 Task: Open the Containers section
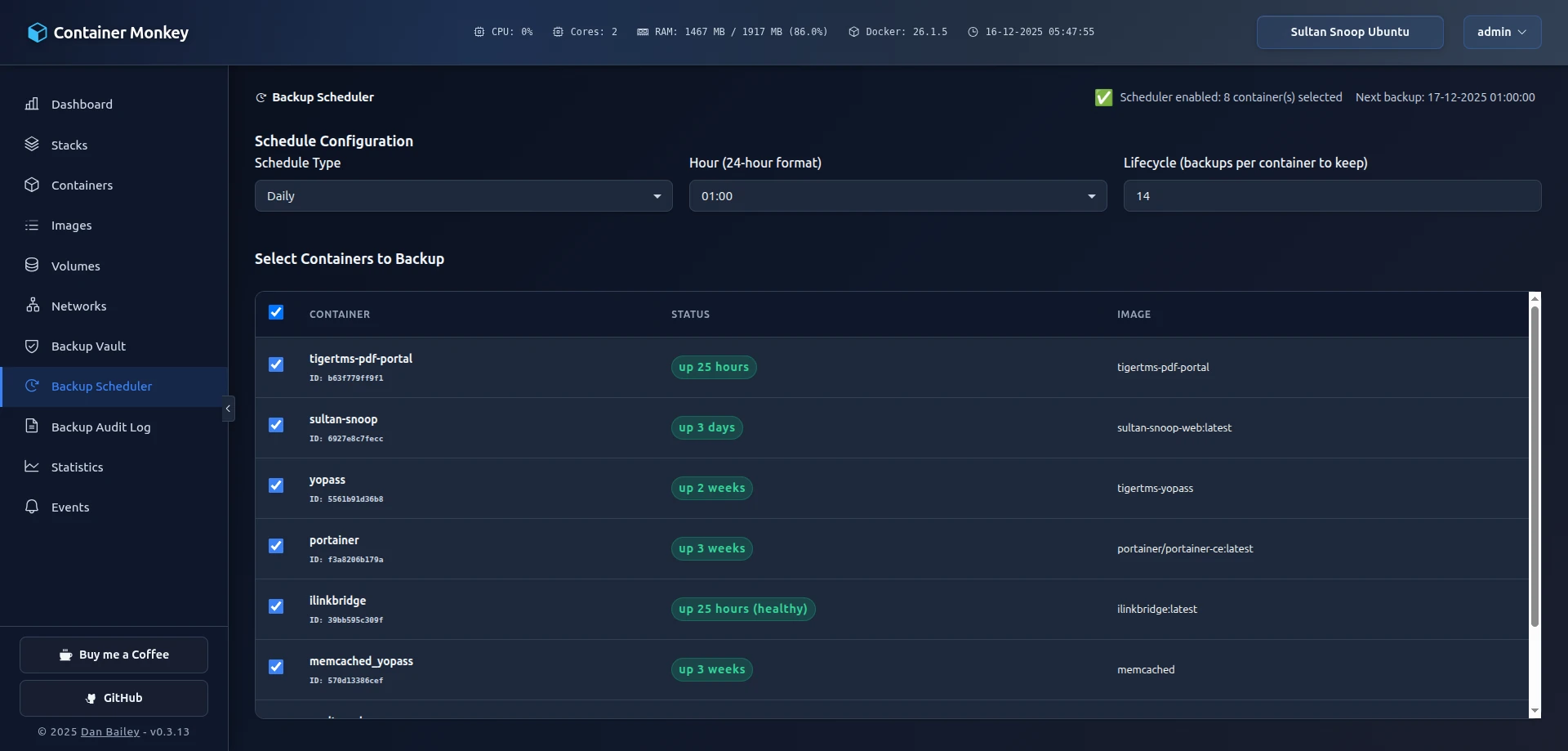click(82, 185)
